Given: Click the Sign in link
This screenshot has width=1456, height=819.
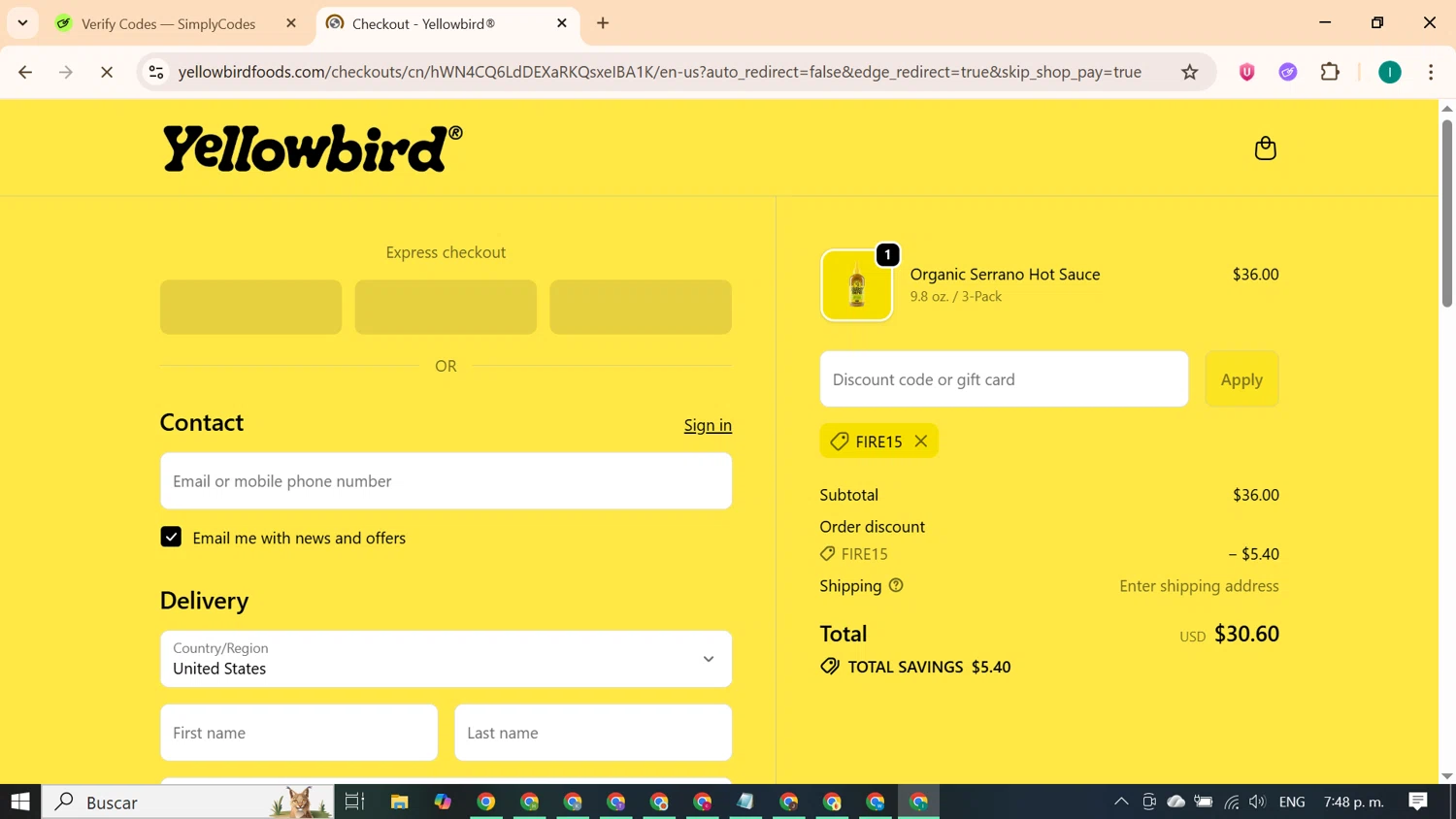Looking at the screenshot, I should pos(708,425).
